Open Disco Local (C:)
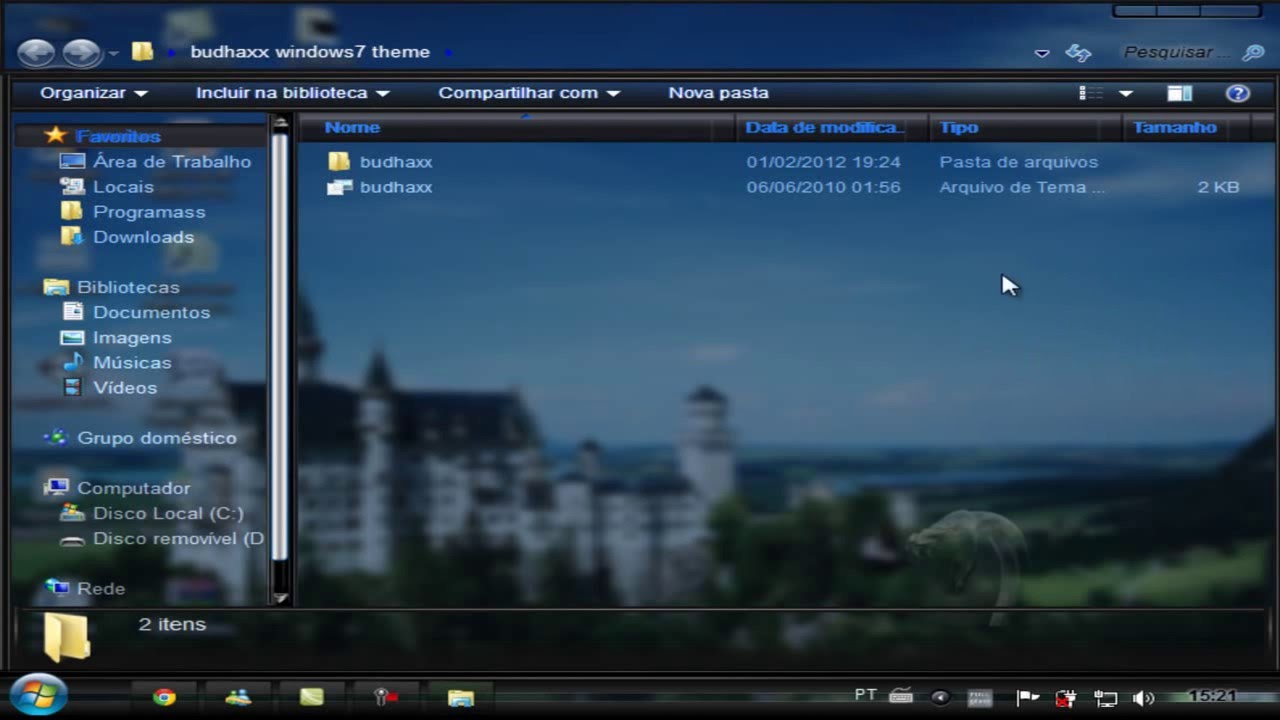 tap(168, 513)
